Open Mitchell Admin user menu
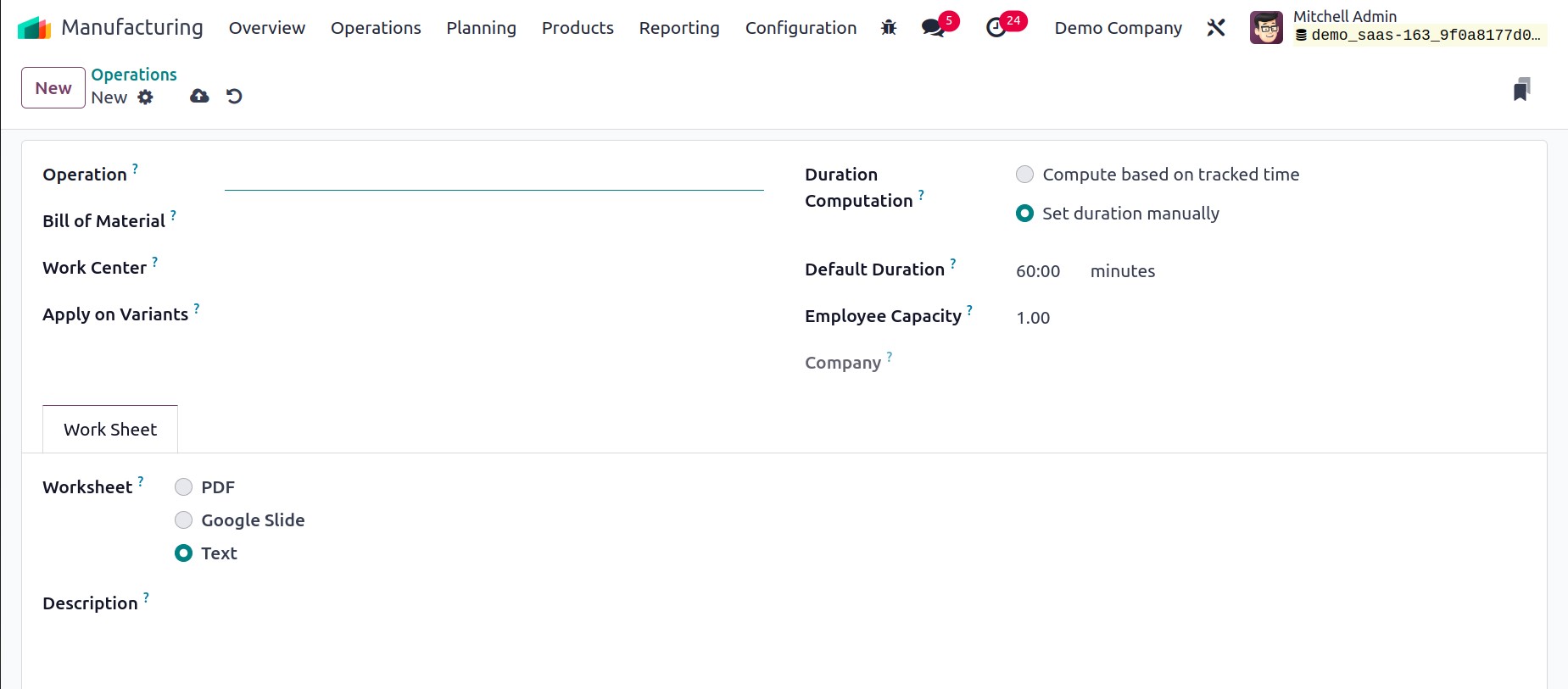The image size is (1568, 689). click(1399, 28)
